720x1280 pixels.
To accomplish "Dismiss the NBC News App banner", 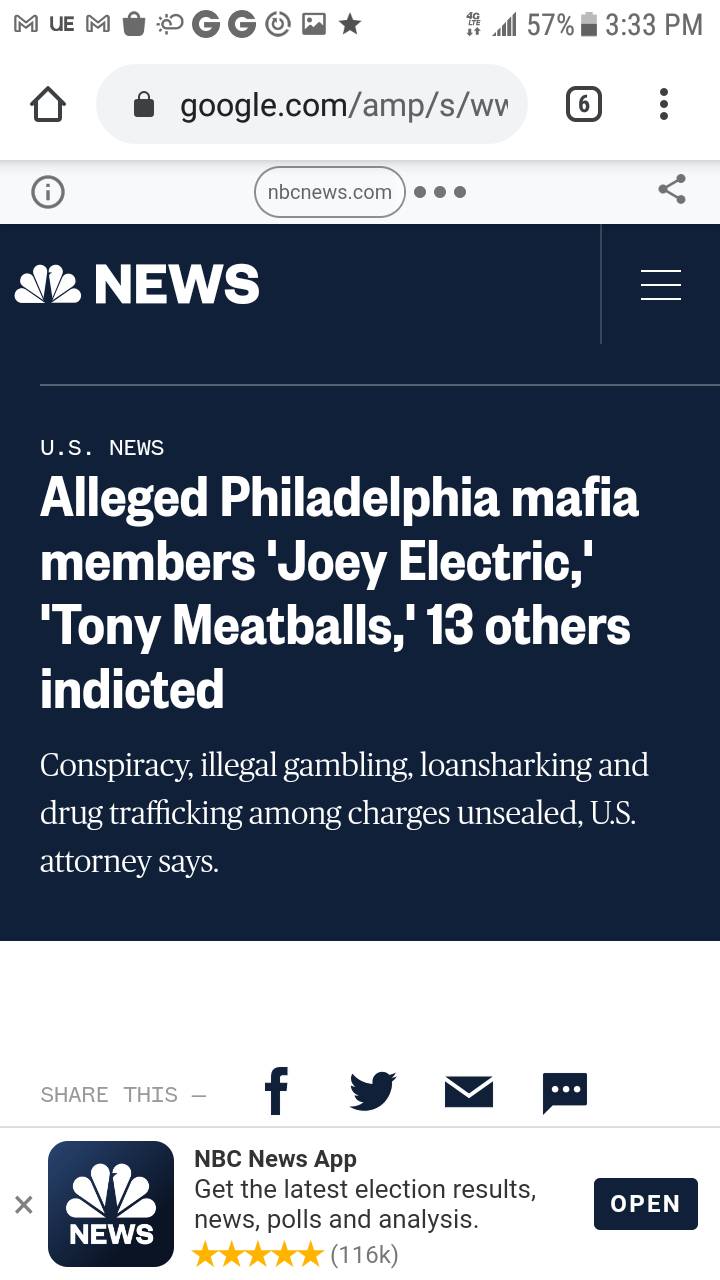I will [x=24, y=1205].
